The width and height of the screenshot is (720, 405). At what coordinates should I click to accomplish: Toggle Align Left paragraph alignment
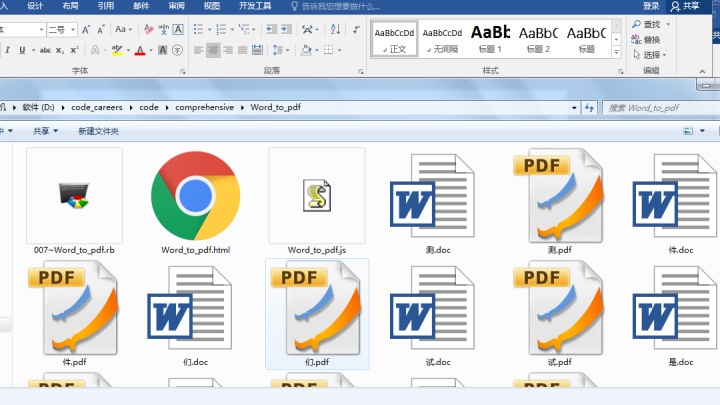click(198, 50)
